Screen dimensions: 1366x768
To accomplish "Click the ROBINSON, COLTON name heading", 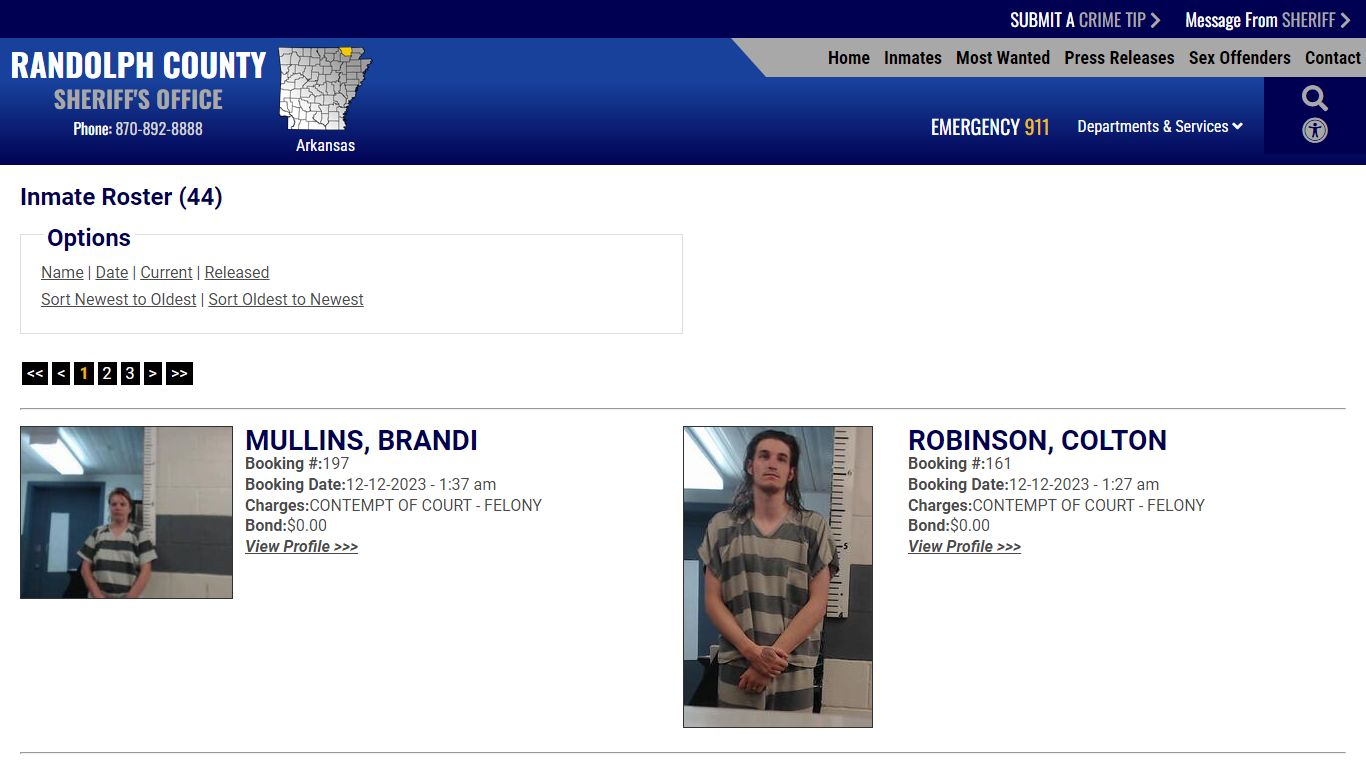I will (x=1037, y=441).
